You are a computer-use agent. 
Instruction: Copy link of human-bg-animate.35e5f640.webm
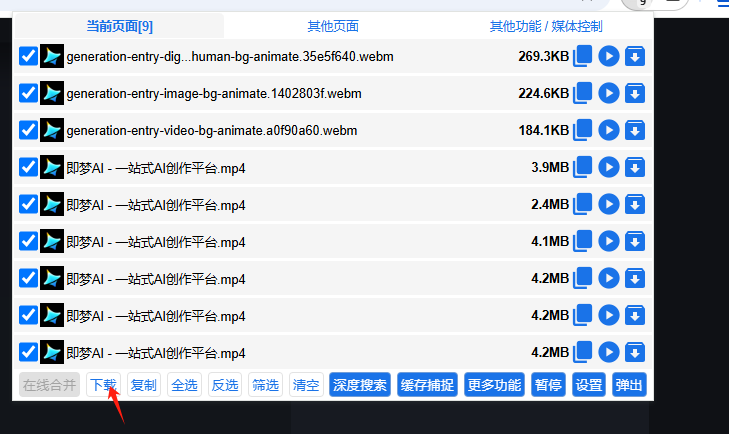(x=583, y=56)
